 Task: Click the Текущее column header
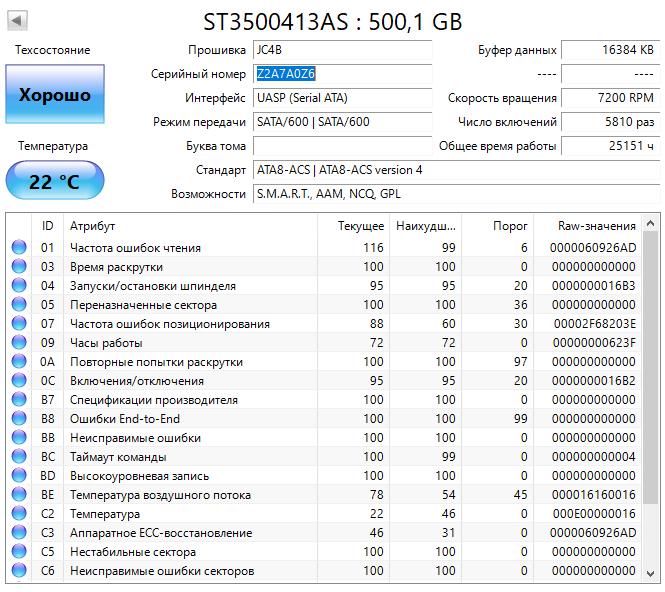click(360, 226)
